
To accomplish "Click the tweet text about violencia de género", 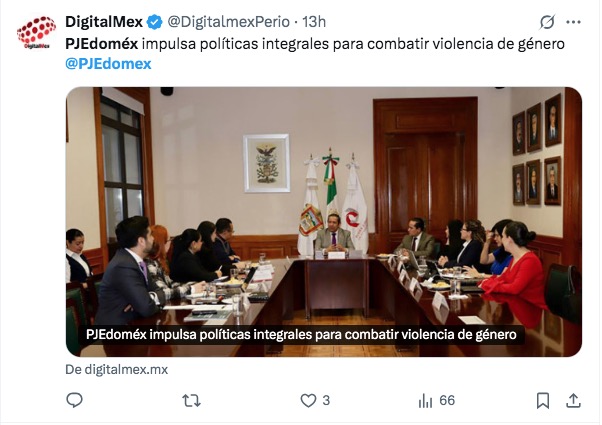I will click(315, 44).
